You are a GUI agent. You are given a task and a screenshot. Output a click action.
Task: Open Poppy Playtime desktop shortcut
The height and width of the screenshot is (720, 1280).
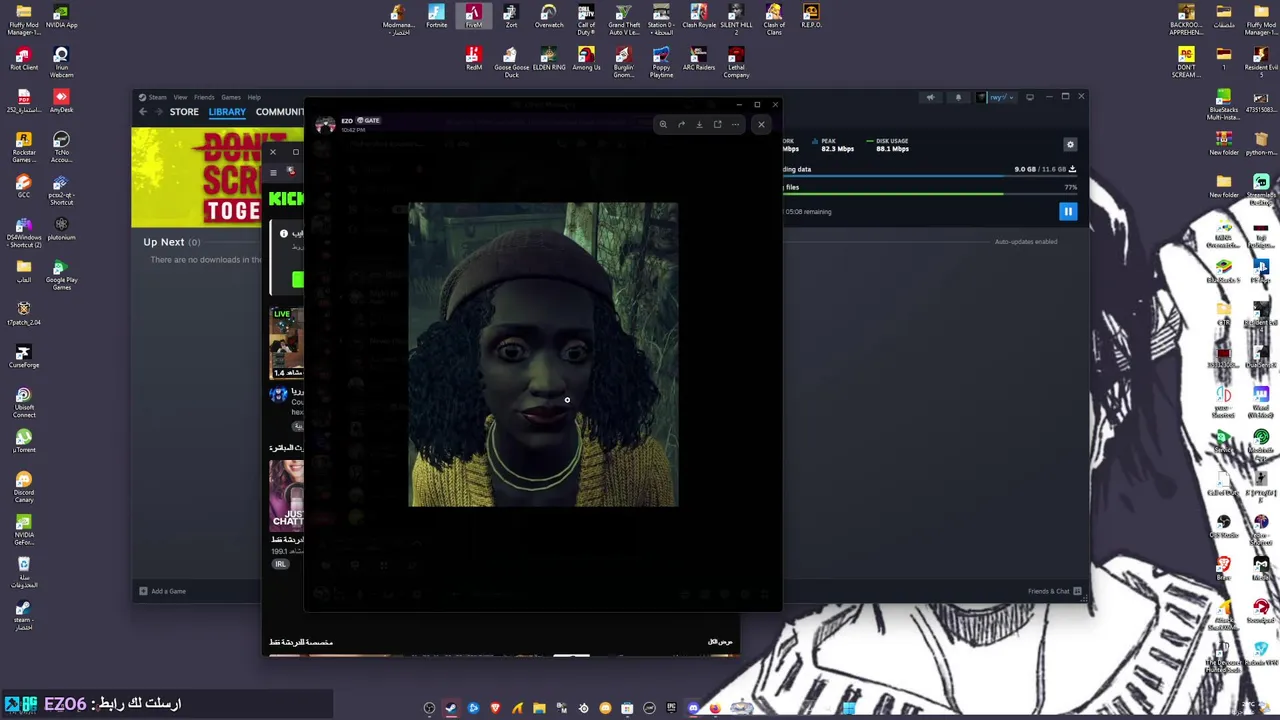661,63
